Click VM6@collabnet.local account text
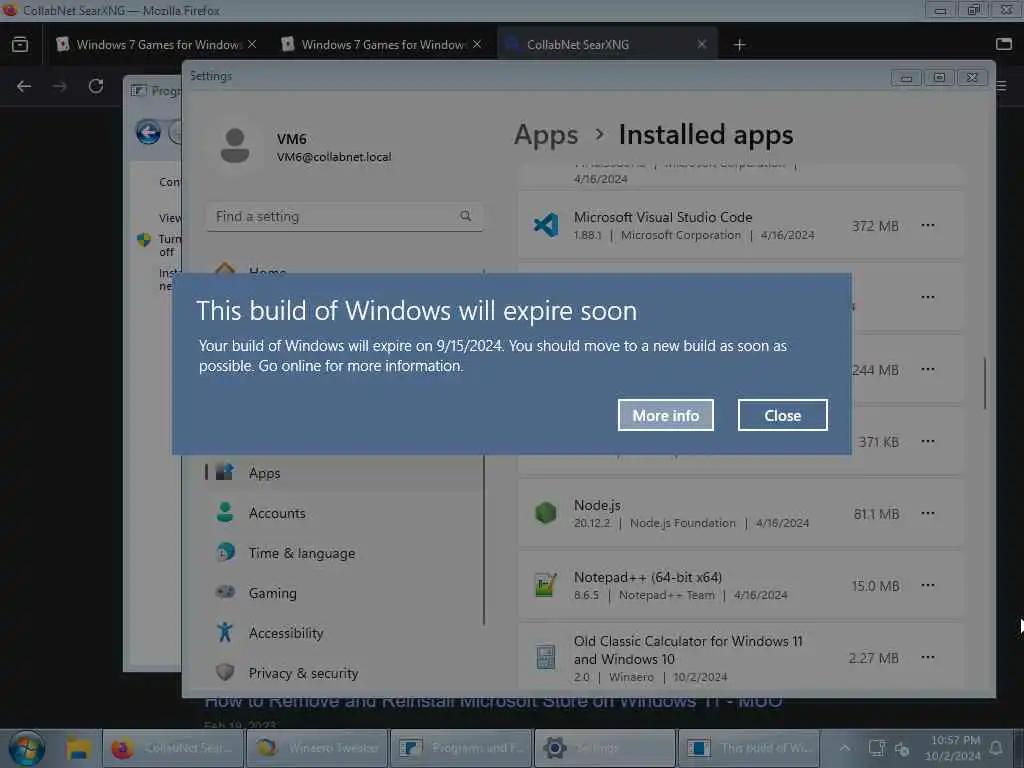Image resolution: width=1024 pixels, height=768 pixels. tap(334, 157)
